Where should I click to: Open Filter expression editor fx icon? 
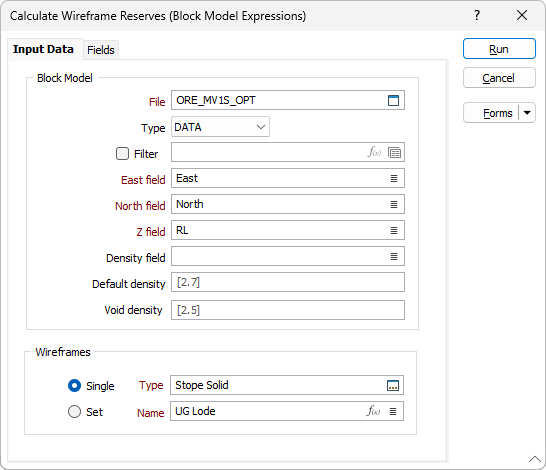(374, 152)
